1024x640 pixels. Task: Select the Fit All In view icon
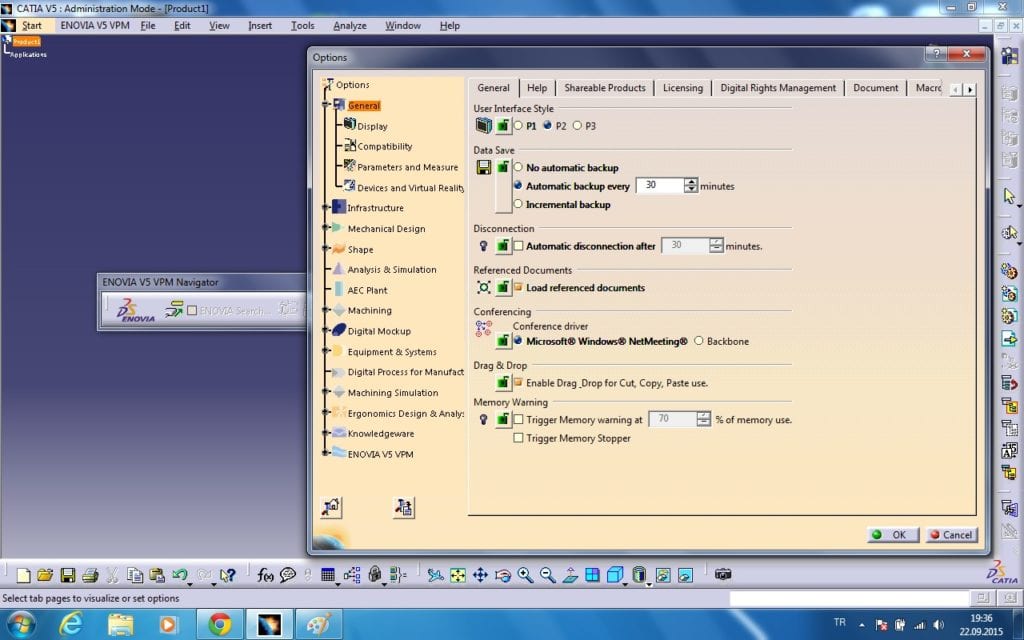click(458, 575)
